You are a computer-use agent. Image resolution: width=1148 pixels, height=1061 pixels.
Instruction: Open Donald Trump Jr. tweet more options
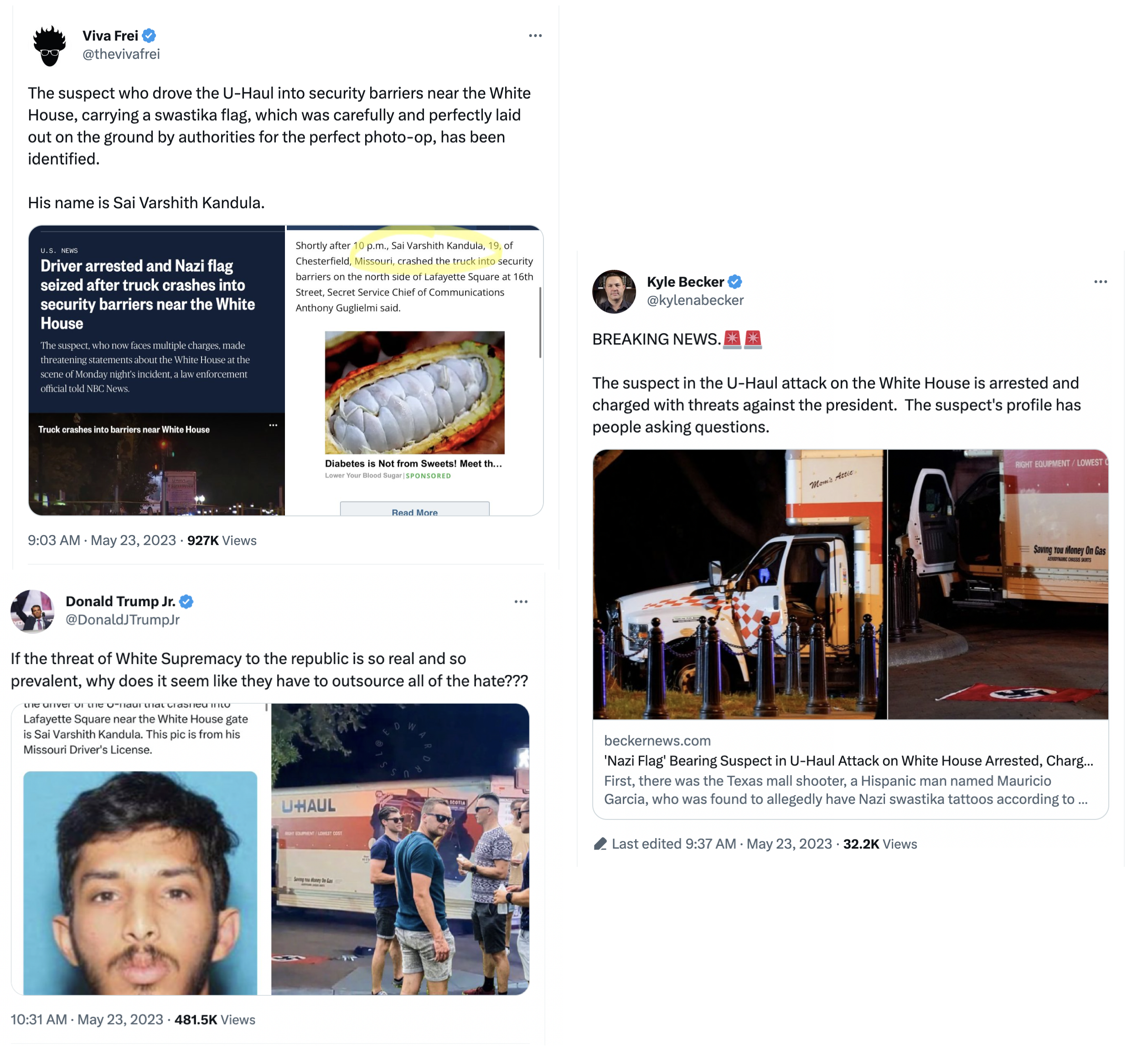click(x=520, y=602)
